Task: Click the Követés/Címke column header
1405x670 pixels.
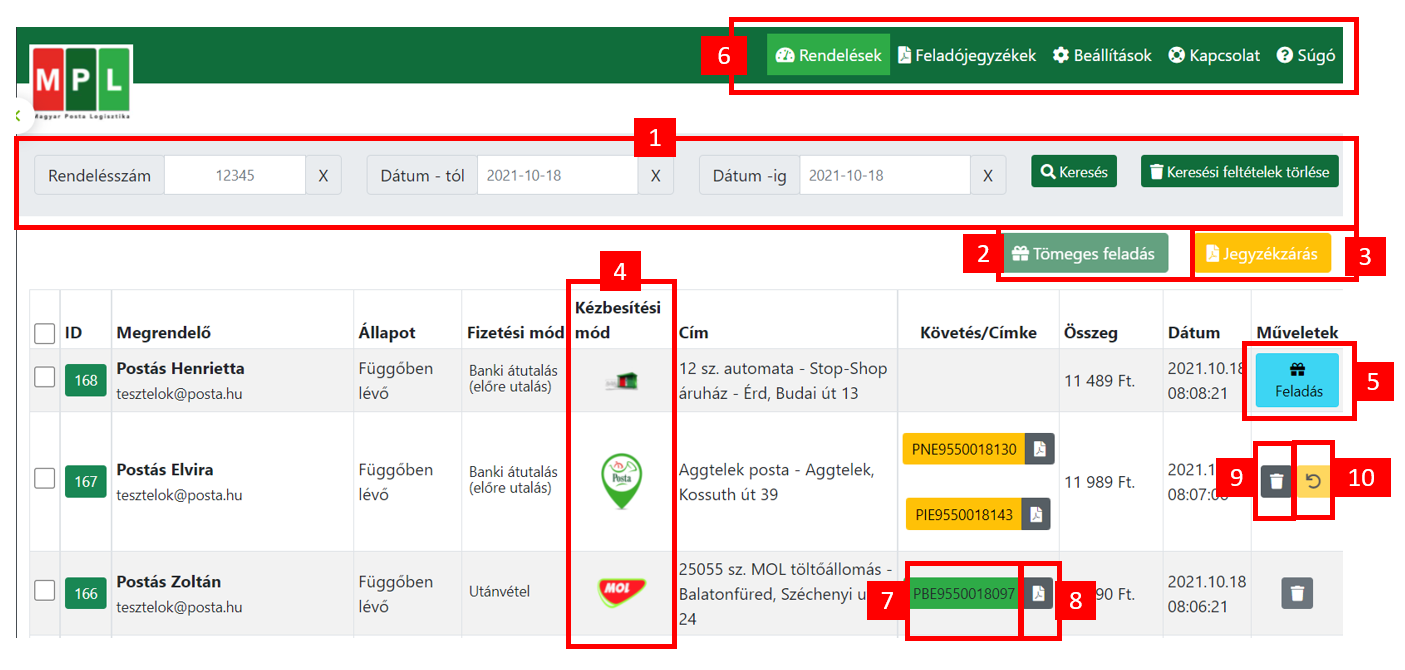Action: coord(979,333)
